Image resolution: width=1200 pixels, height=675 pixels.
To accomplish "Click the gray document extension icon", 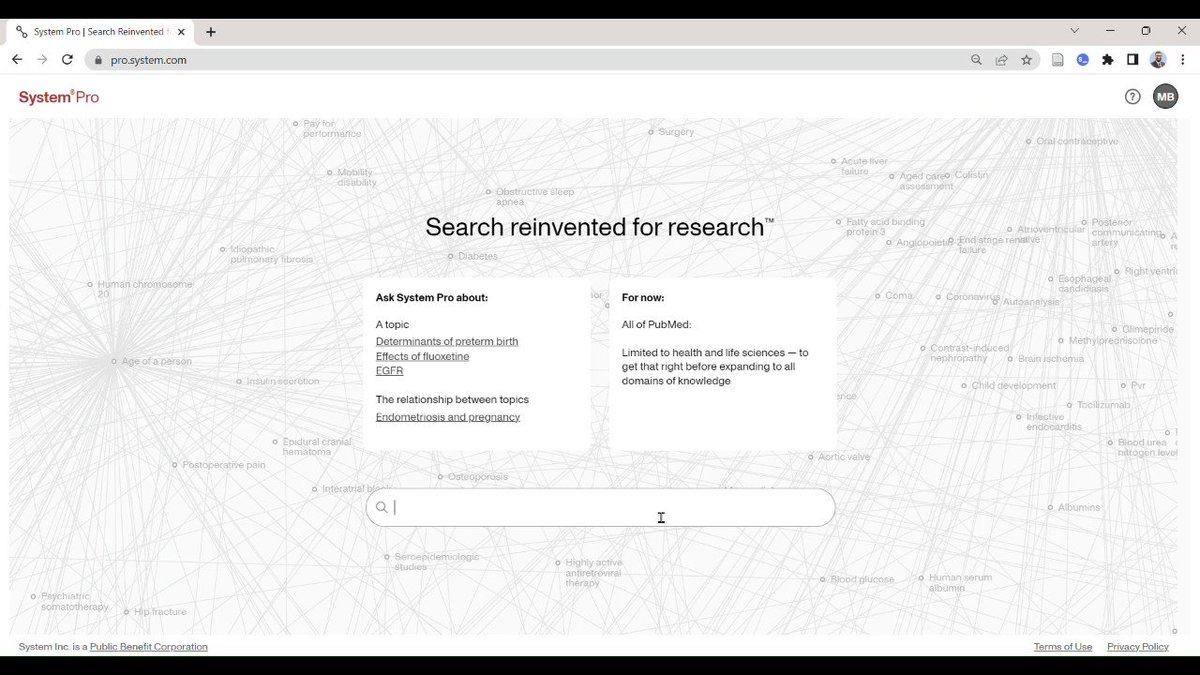I will [x=1057, y=60].
